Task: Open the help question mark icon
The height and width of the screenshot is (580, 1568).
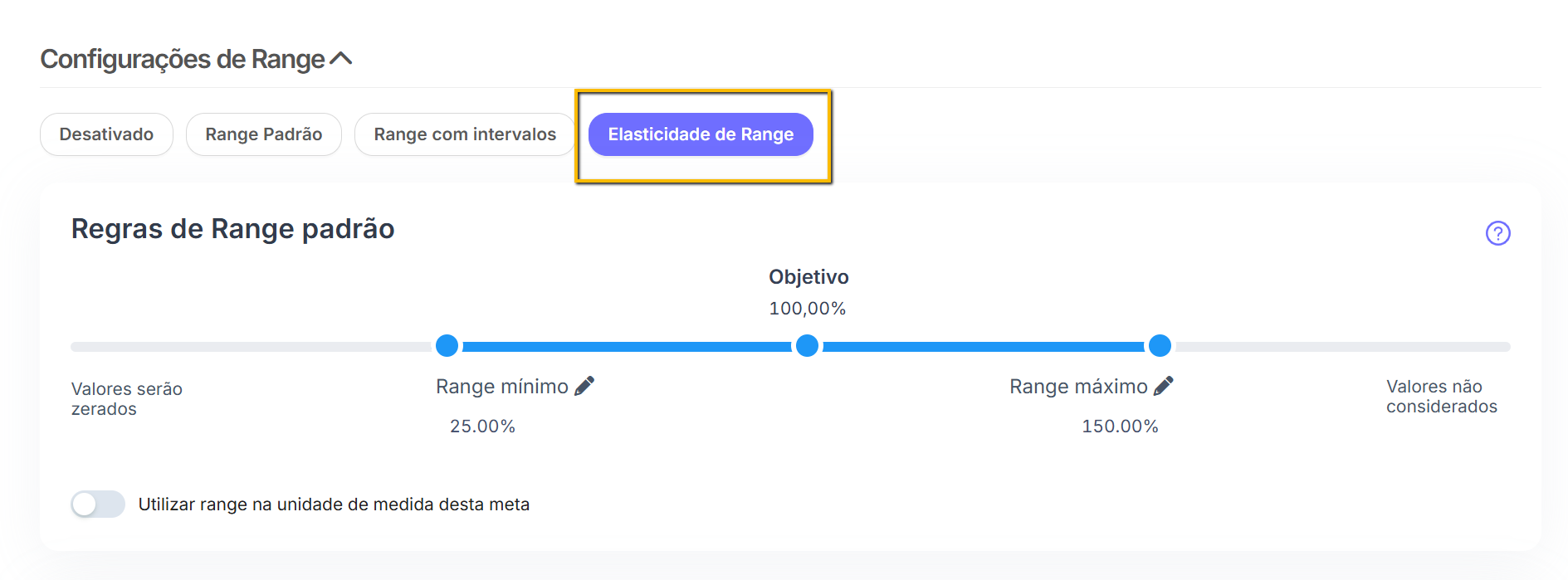Action: pyautogui.click(x=1497, y=233)
